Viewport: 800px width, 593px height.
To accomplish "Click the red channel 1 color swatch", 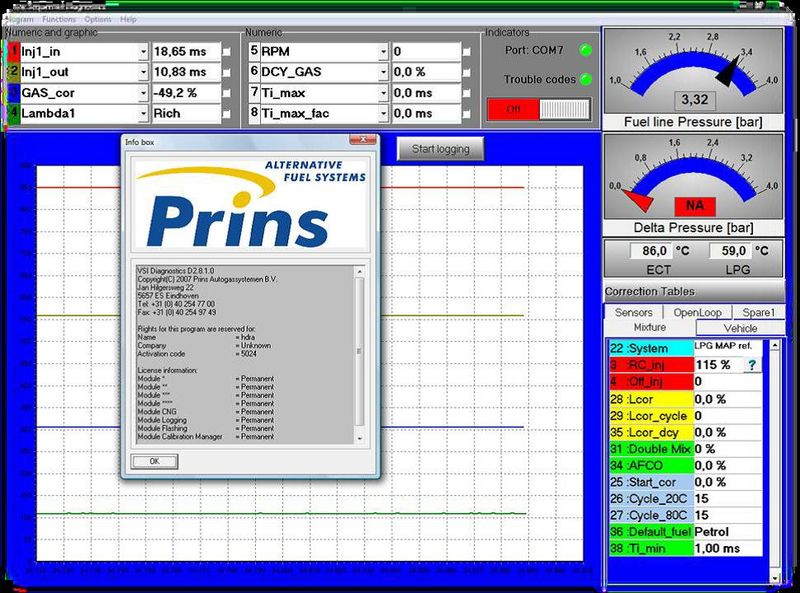I will [13, 52].
